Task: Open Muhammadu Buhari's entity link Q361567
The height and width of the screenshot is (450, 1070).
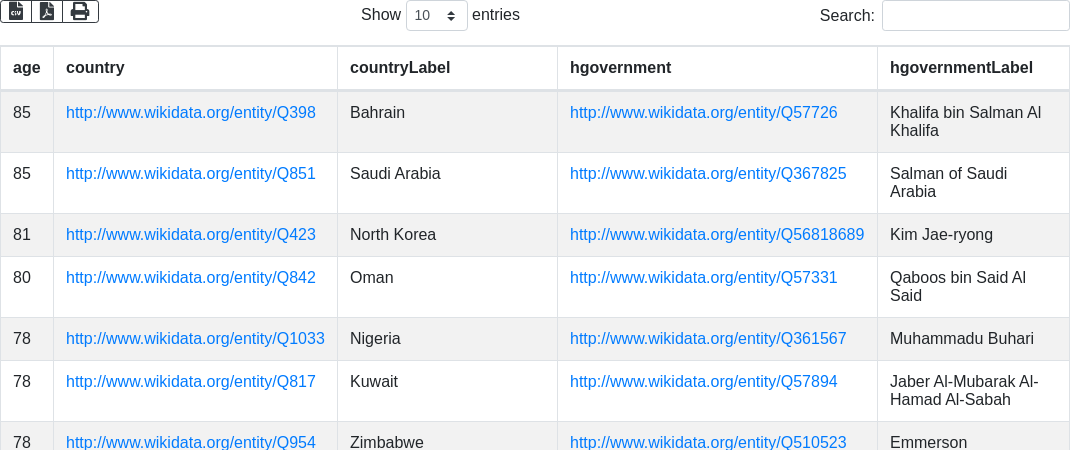Action: [708, 338]
